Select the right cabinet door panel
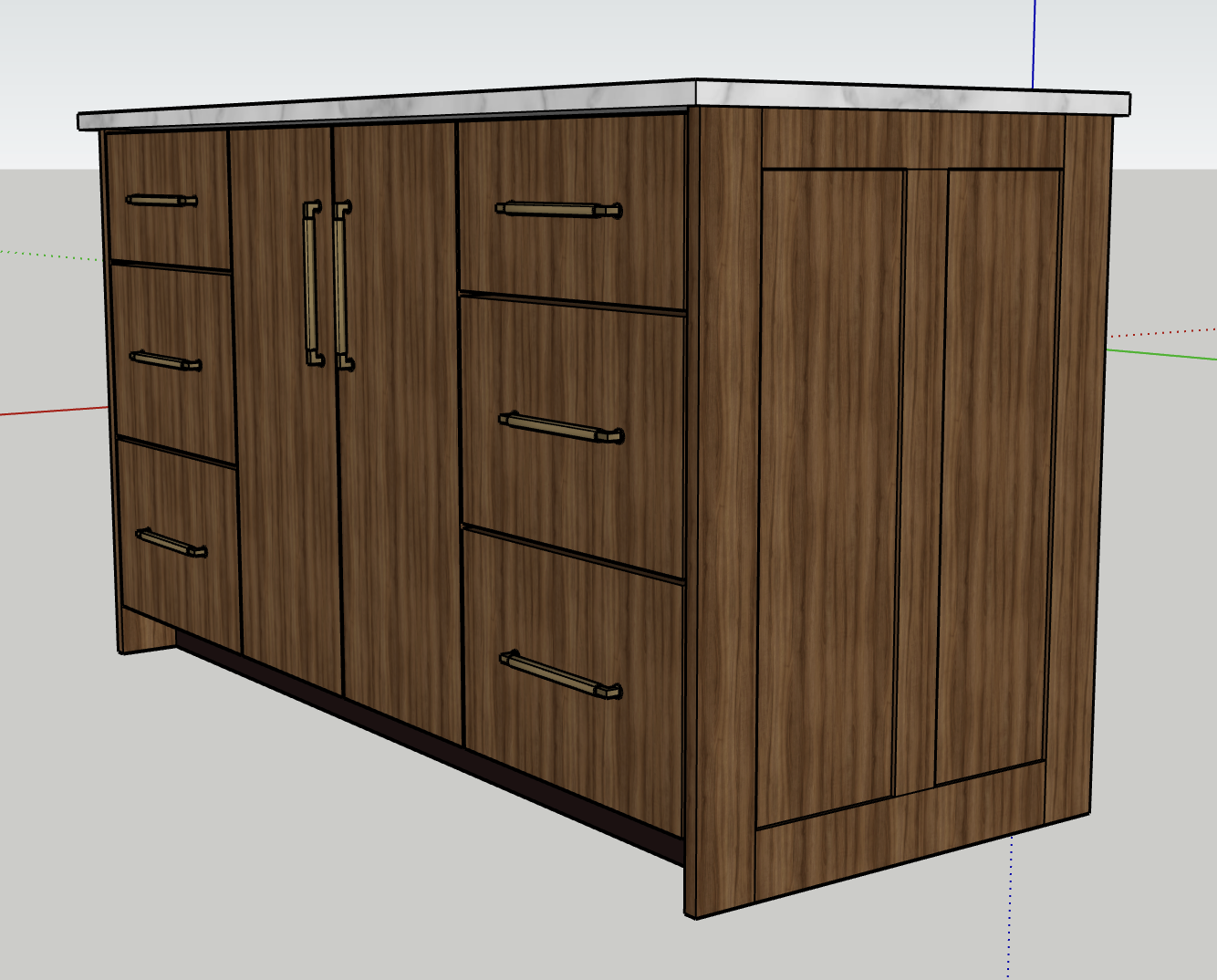 [401, 474]
